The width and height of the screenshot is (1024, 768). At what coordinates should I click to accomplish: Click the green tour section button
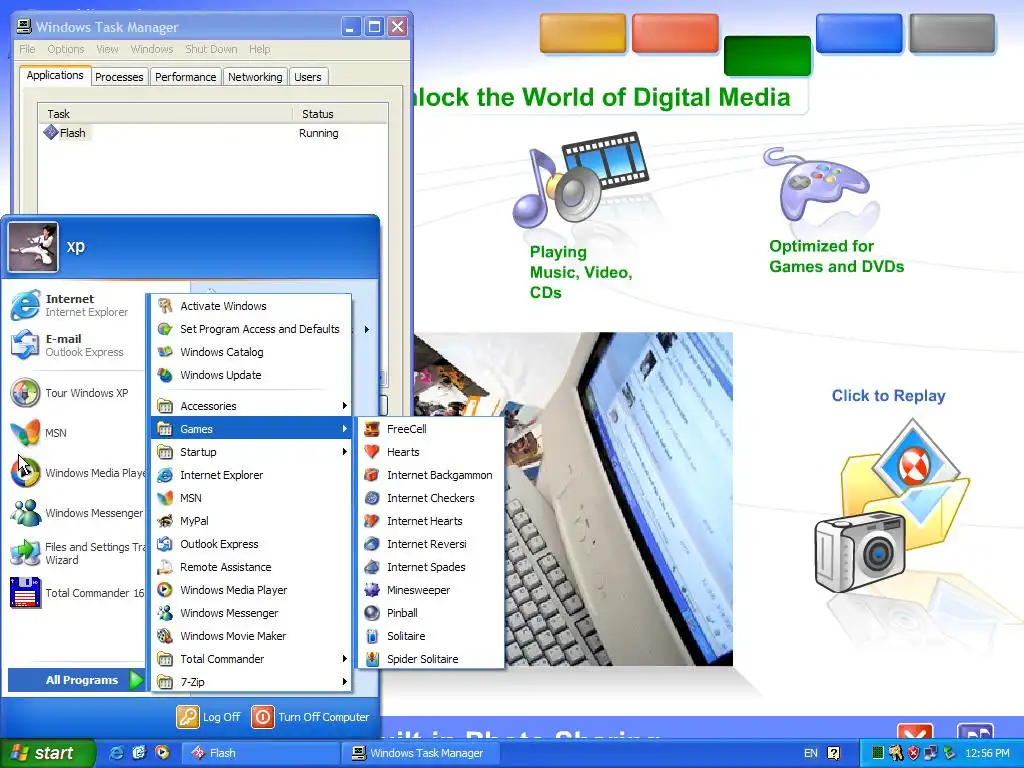(767, 56)
